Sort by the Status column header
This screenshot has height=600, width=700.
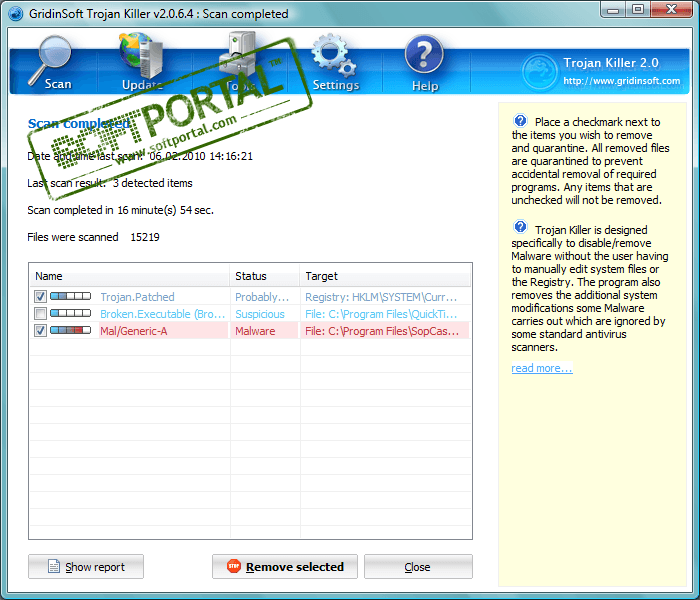(265, 276)
